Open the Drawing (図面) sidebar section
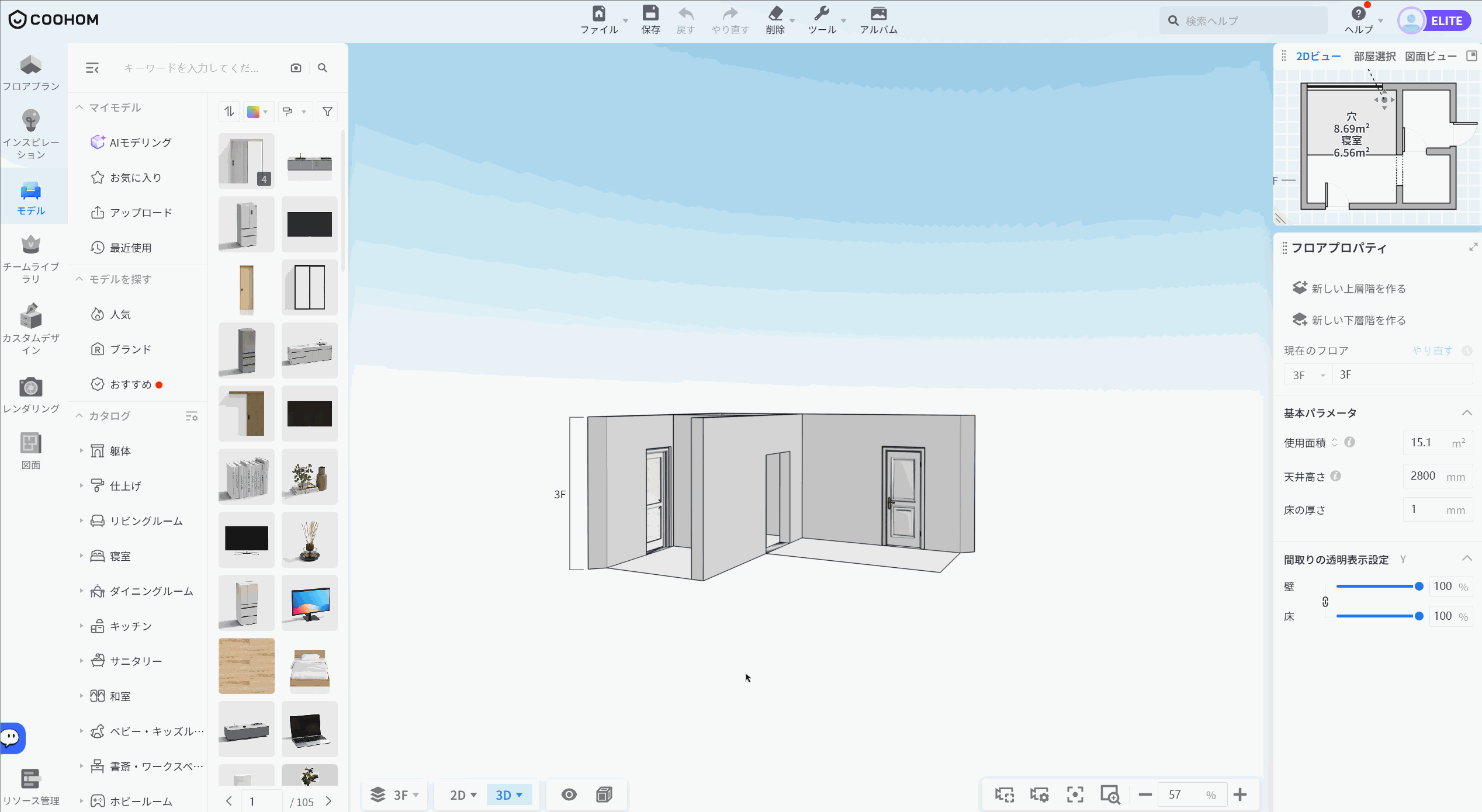This screenshot has width=1482, height=812. 31,451
